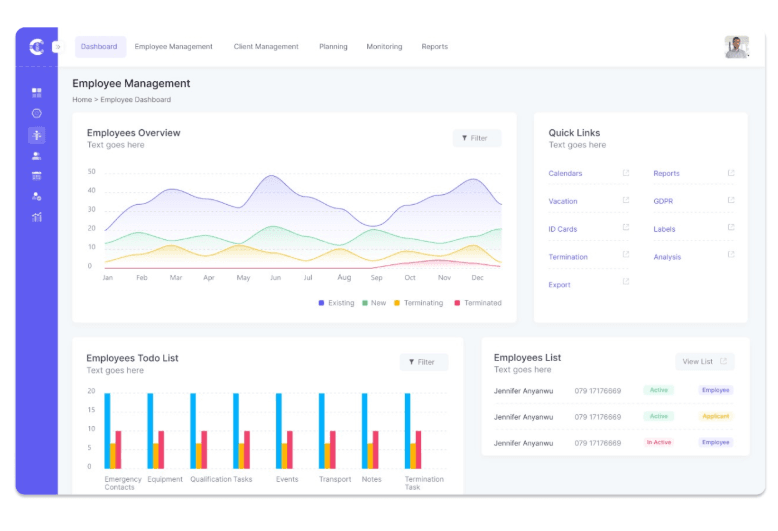Image resolution: width=778 pixels, height=531 pixels.
Task: Toggle the New series legend swatch
Action: pyautogui.click(x=365, y=303)
